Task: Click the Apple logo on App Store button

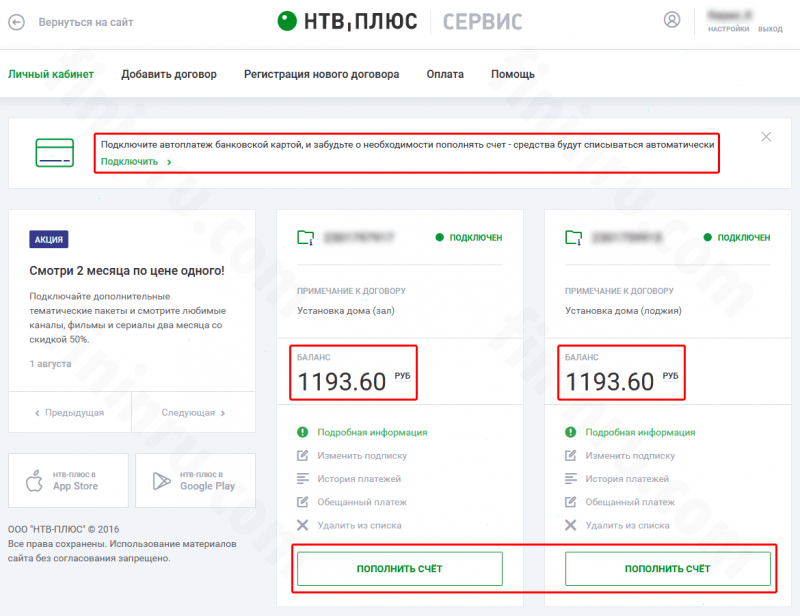Action: tap(34, 481)
